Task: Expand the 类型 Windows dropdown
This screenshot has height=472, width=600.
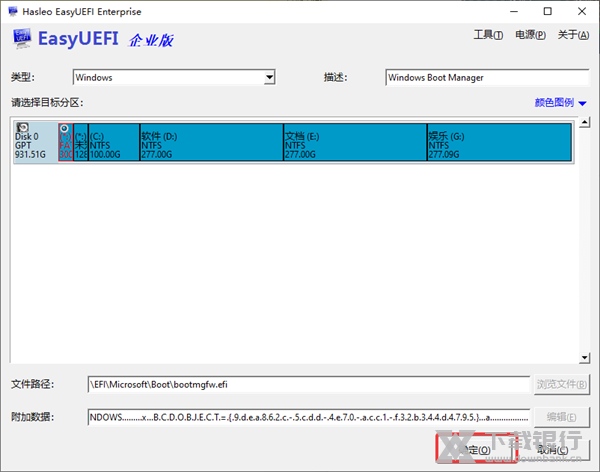Action: click(x=270, y=77)
